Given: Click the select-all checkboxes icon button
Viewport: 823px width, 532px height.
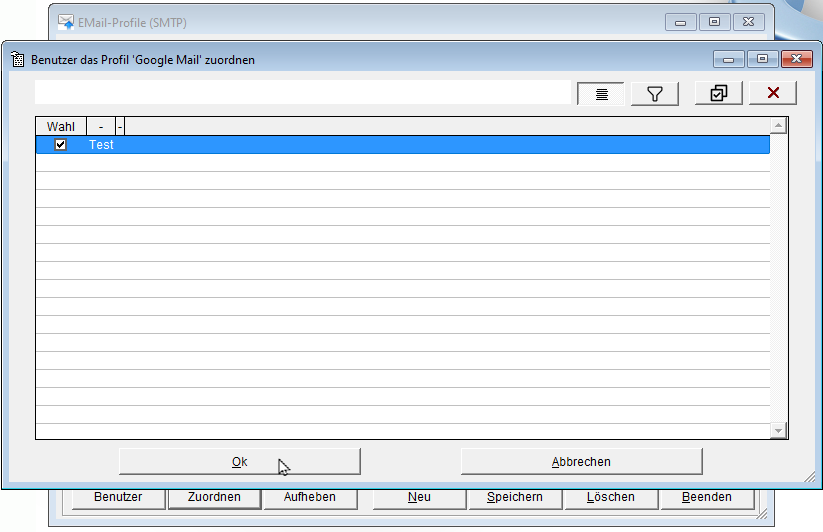Looking at the screenshot, I should pyautogui.click(x=719, y=93).
